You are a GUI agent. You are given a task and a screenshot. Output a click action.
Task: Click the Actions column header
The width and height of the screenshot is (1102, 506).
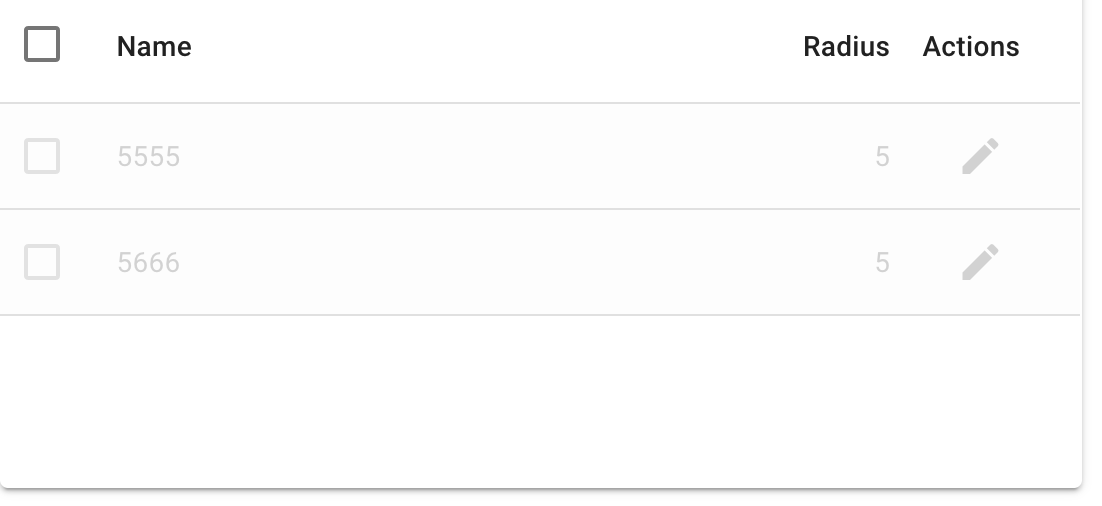971,46
